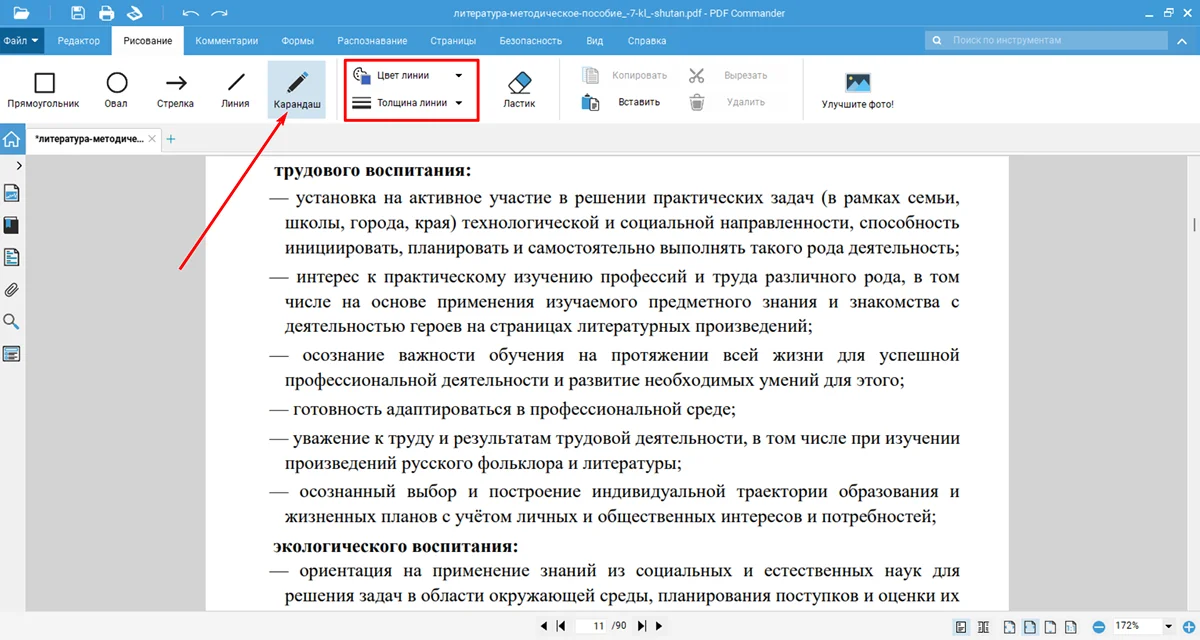Click the magnifier search icon in left sidebar

click(12, 322)
